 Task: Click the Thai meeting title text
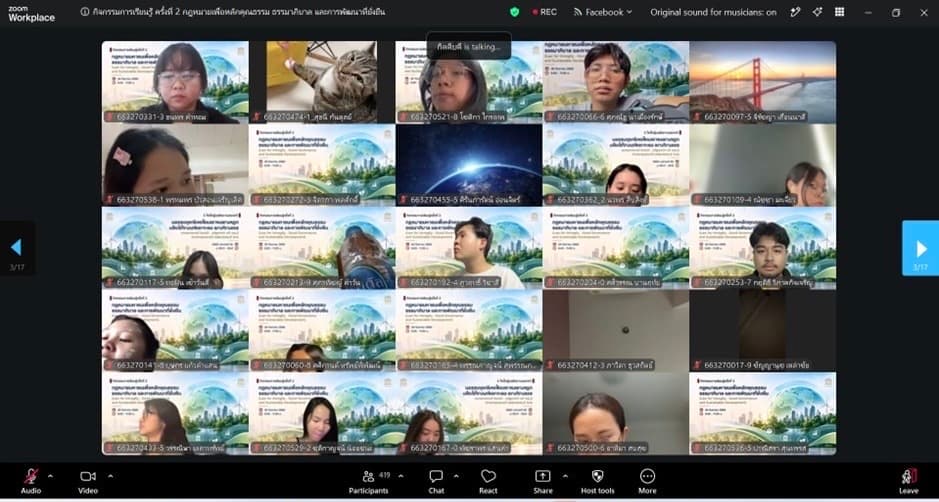[x=239, y=12]
